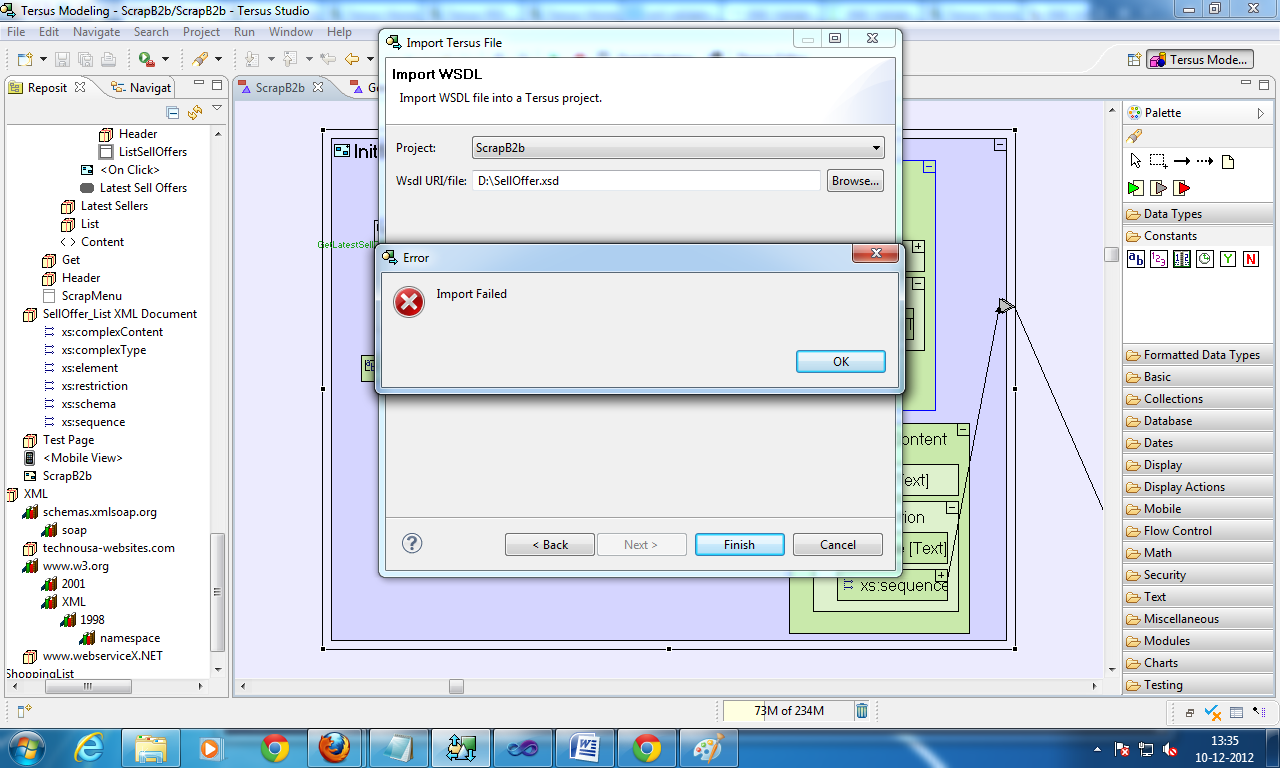Expand the Database palette drawer
Image resolution: width=1280 pixels, height=768 pixels.
1196,421
